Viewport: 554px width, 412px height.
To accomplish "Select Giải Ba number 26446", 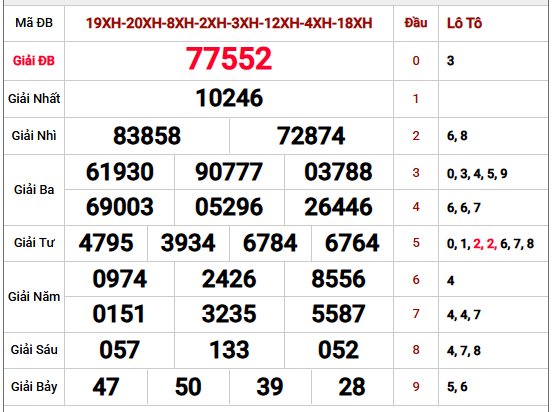I will (x=338, y=207).
